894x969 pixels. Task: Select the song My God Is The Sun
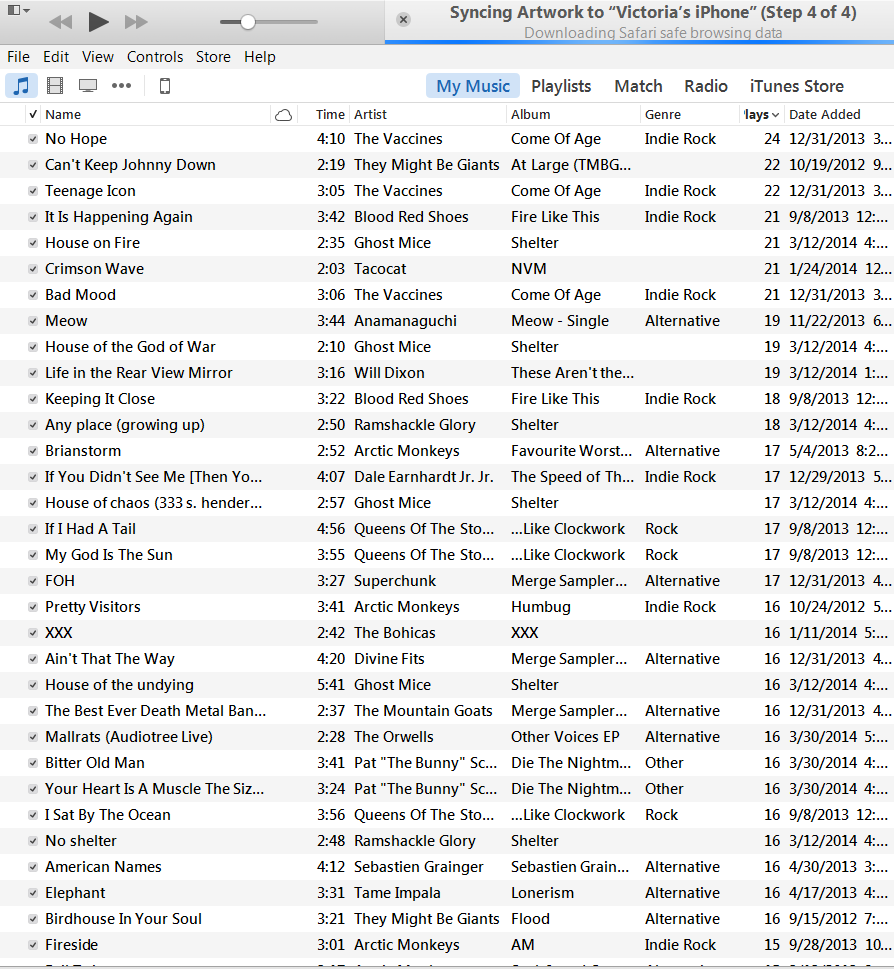tap(109, 555)
